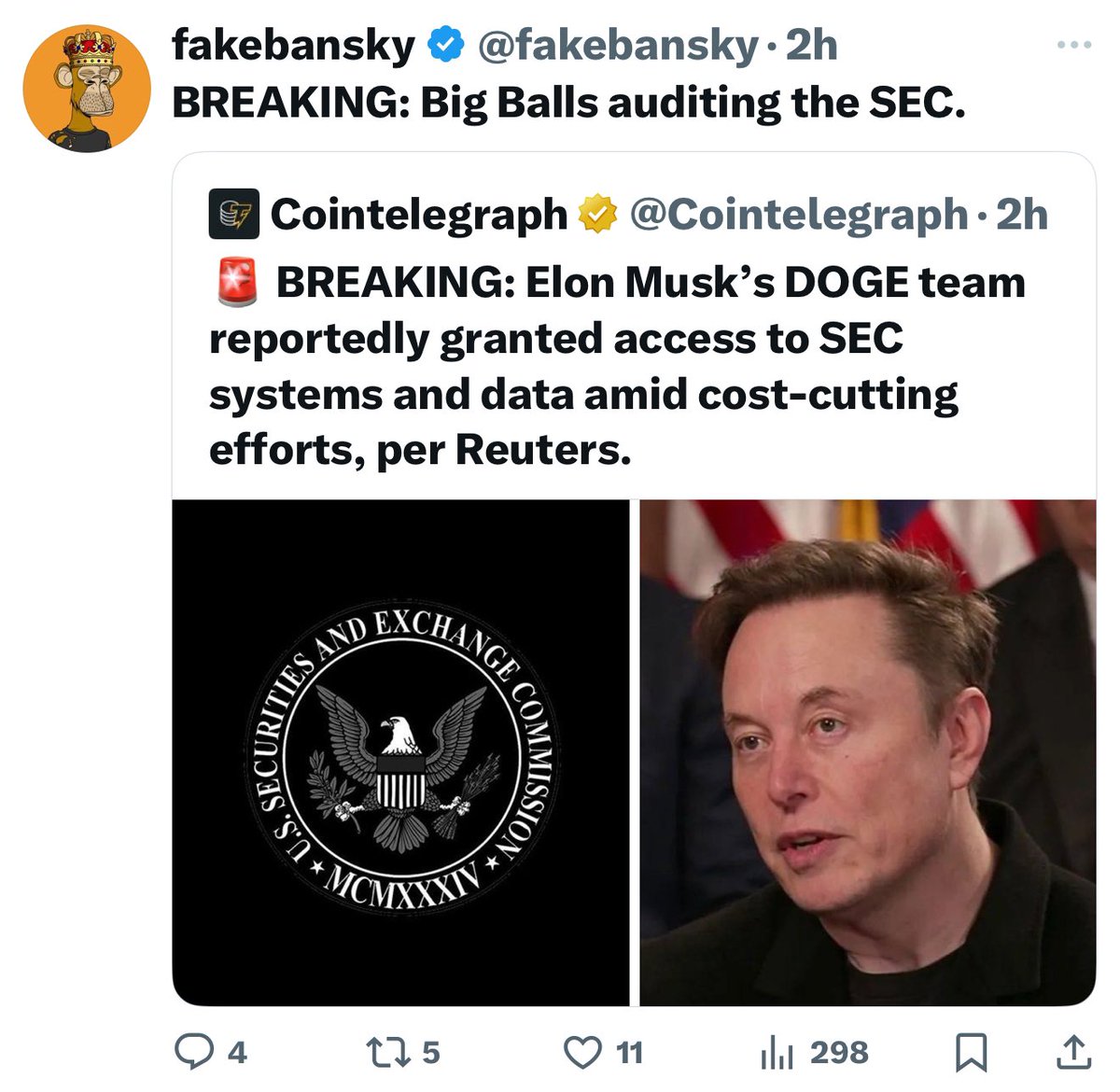Open quoted tweet text about DOGE team
This screenshot has width=1120, height=1092.
click(x=617, y=366)
